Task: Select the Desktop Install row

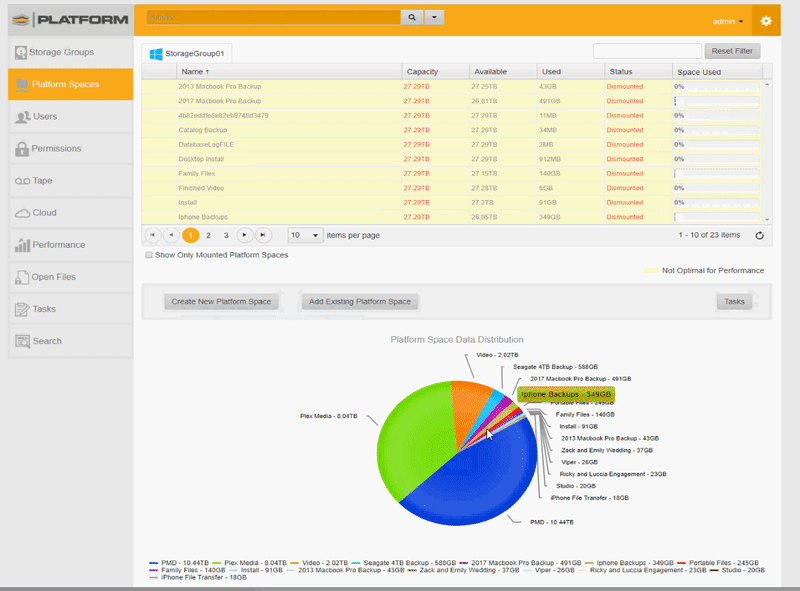Action: pos(453,159)
